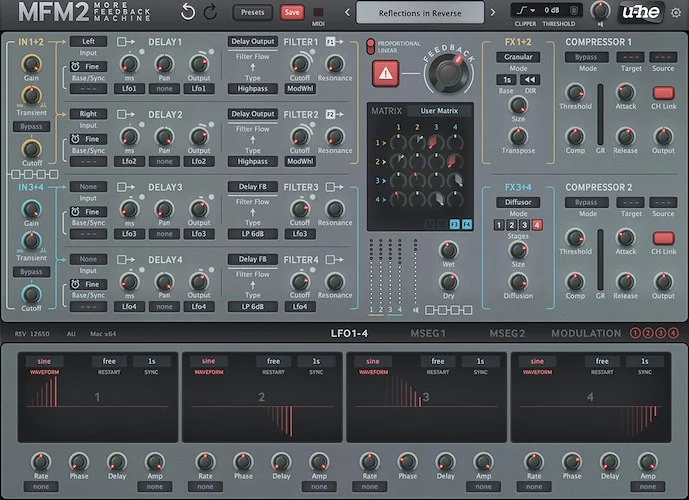
Task: Click the Filter2 F2 routing icon
Action: point(334,114)
